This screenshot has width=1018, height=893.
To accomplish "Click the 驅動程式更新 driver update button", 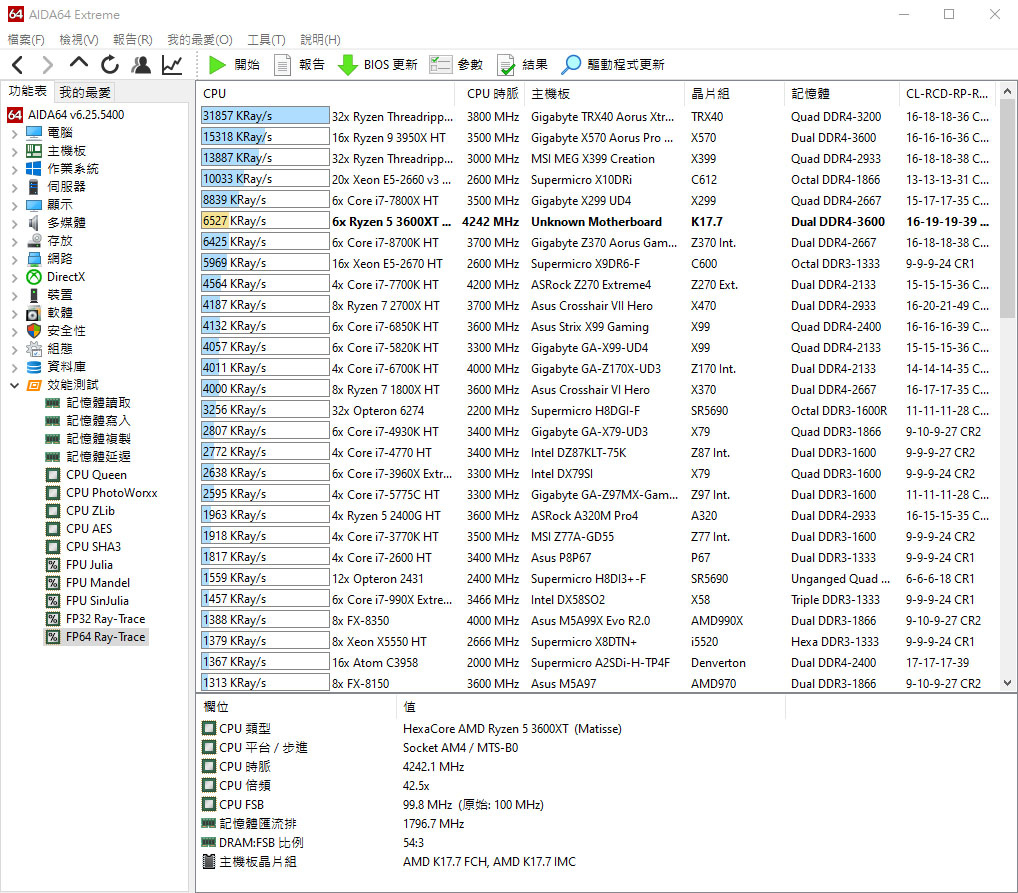I will pyautogui.click(x=613, y=64).
